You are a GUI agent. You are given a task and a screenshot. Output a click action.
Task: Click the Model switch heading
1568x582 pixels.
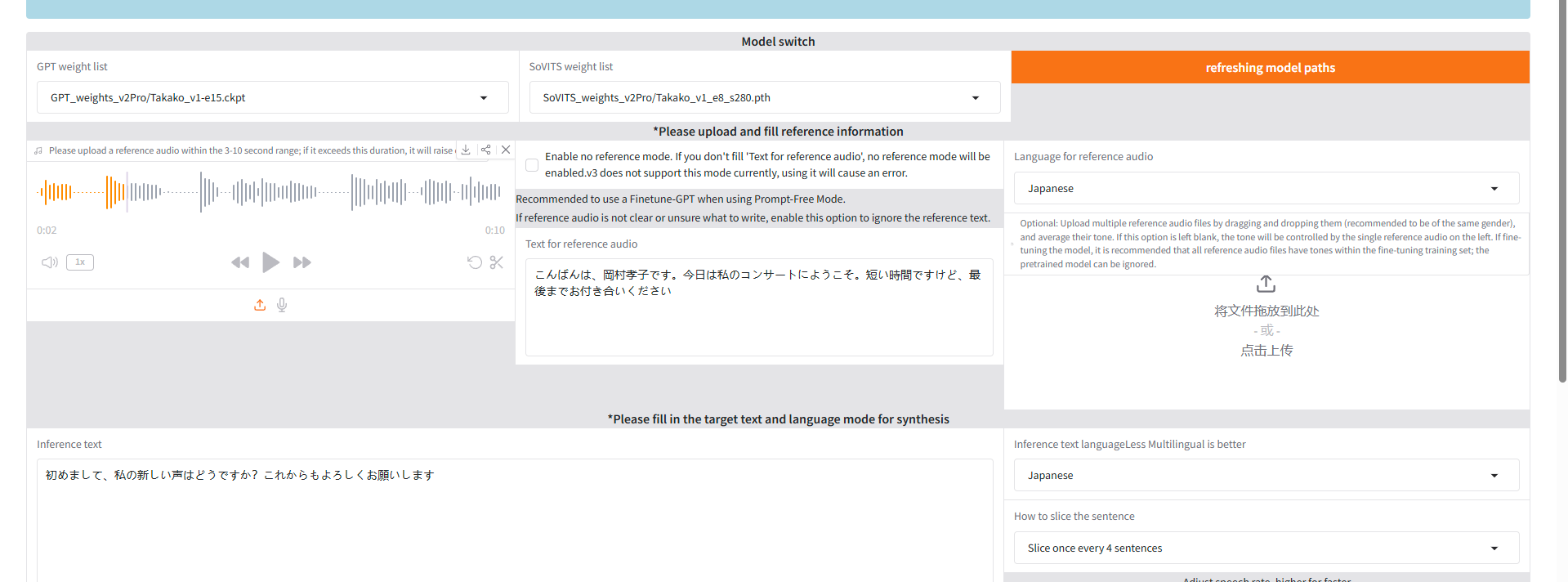(778, 42)
